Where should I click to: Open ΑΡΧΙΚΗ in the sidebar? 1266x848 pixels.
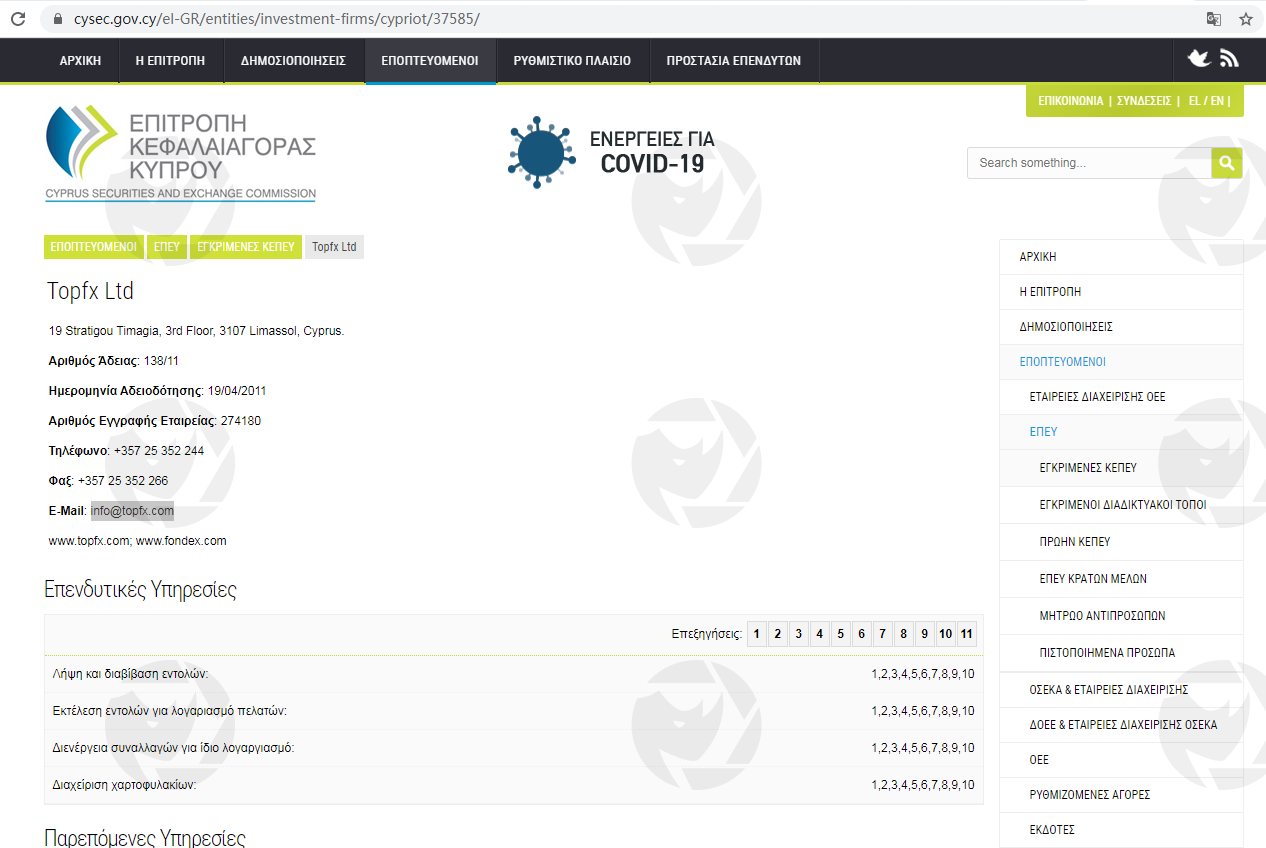[x=1121, y=257]
